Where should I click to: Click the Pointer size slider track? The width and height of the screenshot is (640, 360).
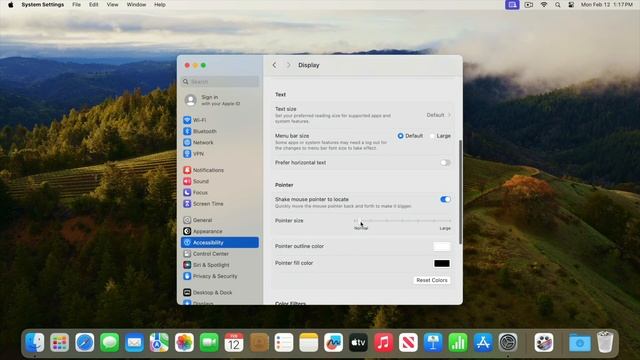[402, 221]
